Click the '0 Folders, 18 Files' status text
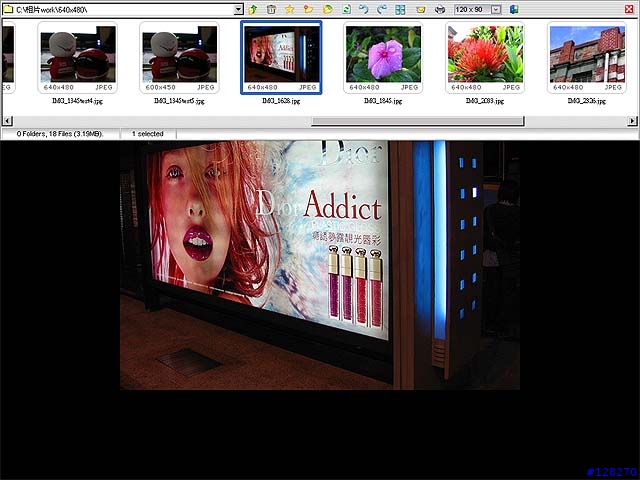Image resolution: width=640 pixels, height=480 pixels. tap(60, 134)
